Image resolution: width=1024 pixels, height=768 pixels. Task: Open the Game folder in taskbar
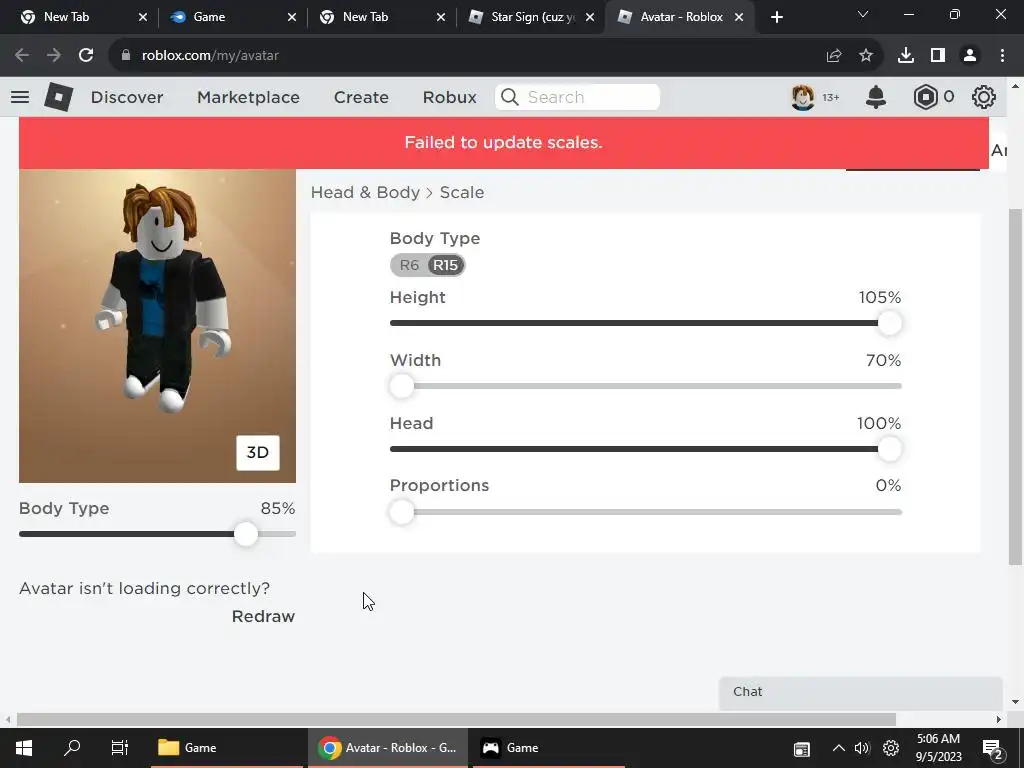226,748
